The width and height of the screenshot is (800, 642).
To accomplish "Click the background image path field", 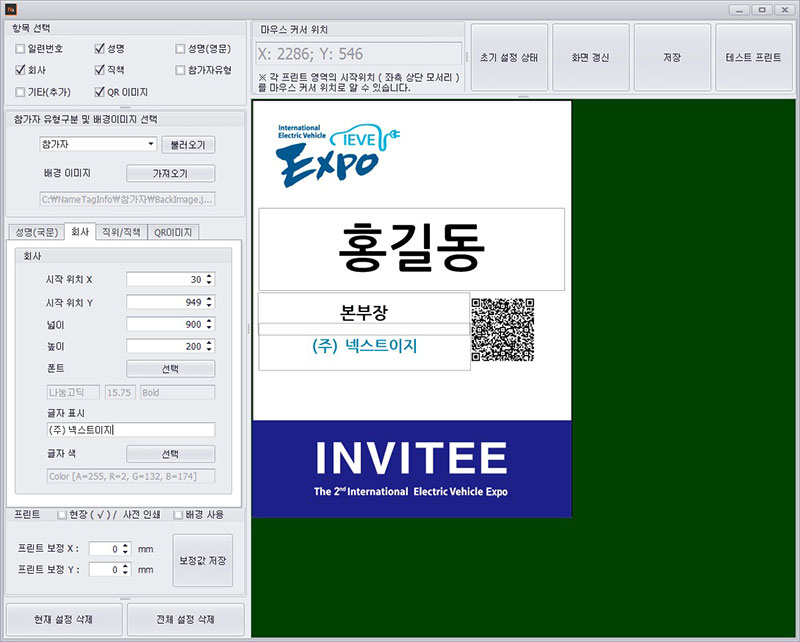I will click(127, 199).
